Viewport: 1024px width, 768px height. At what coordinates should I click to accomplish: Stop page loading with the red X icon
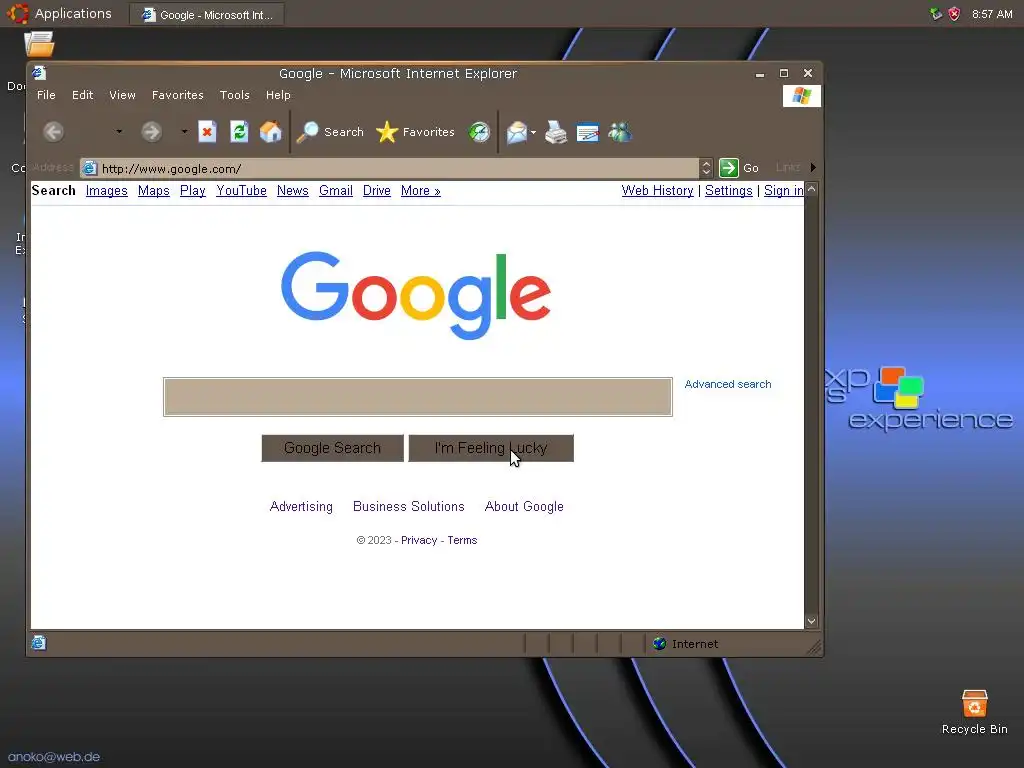(207, 132)
